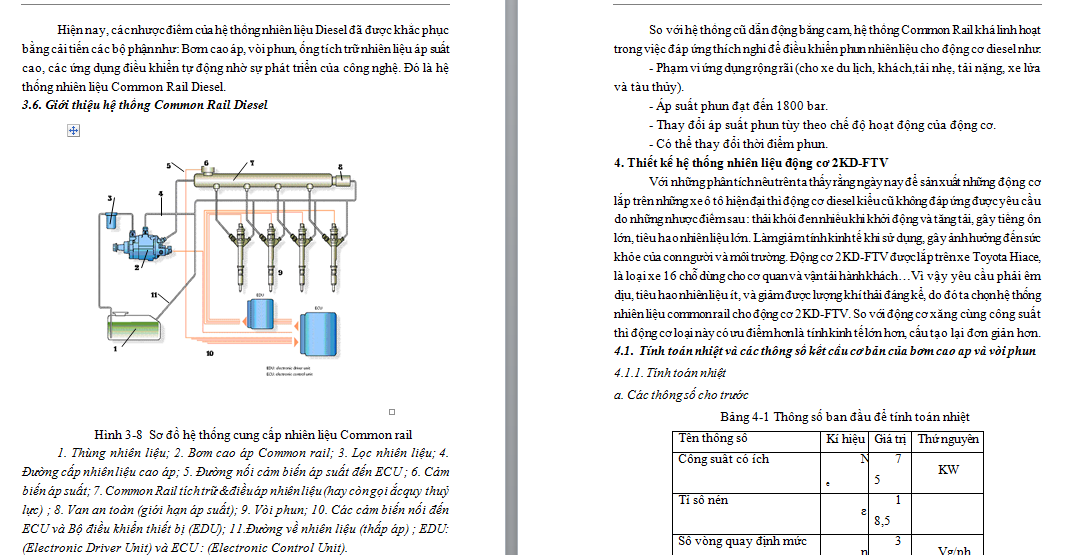Click the line "a. Các thông số cho trước"
Screen dimensions: 1075x555
(681, 395)
